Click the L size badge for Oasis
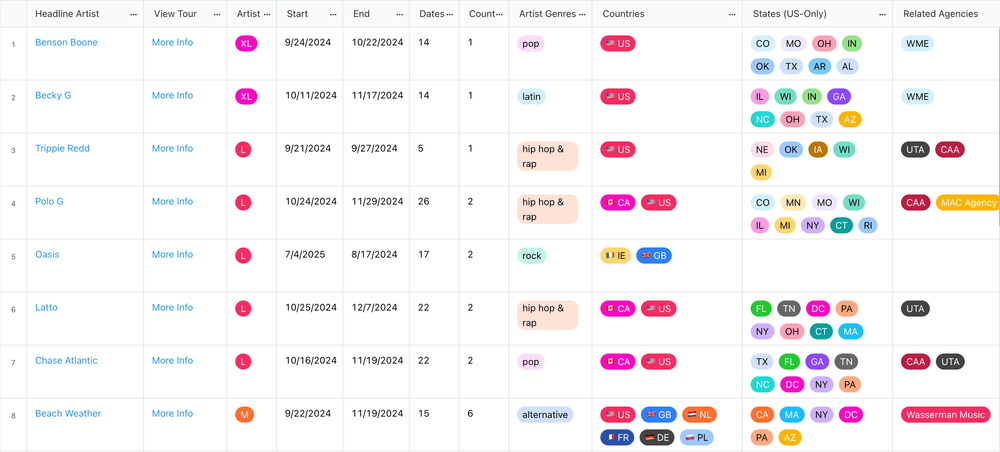Screen dimensions: 1000x452 tap(243, 256)
